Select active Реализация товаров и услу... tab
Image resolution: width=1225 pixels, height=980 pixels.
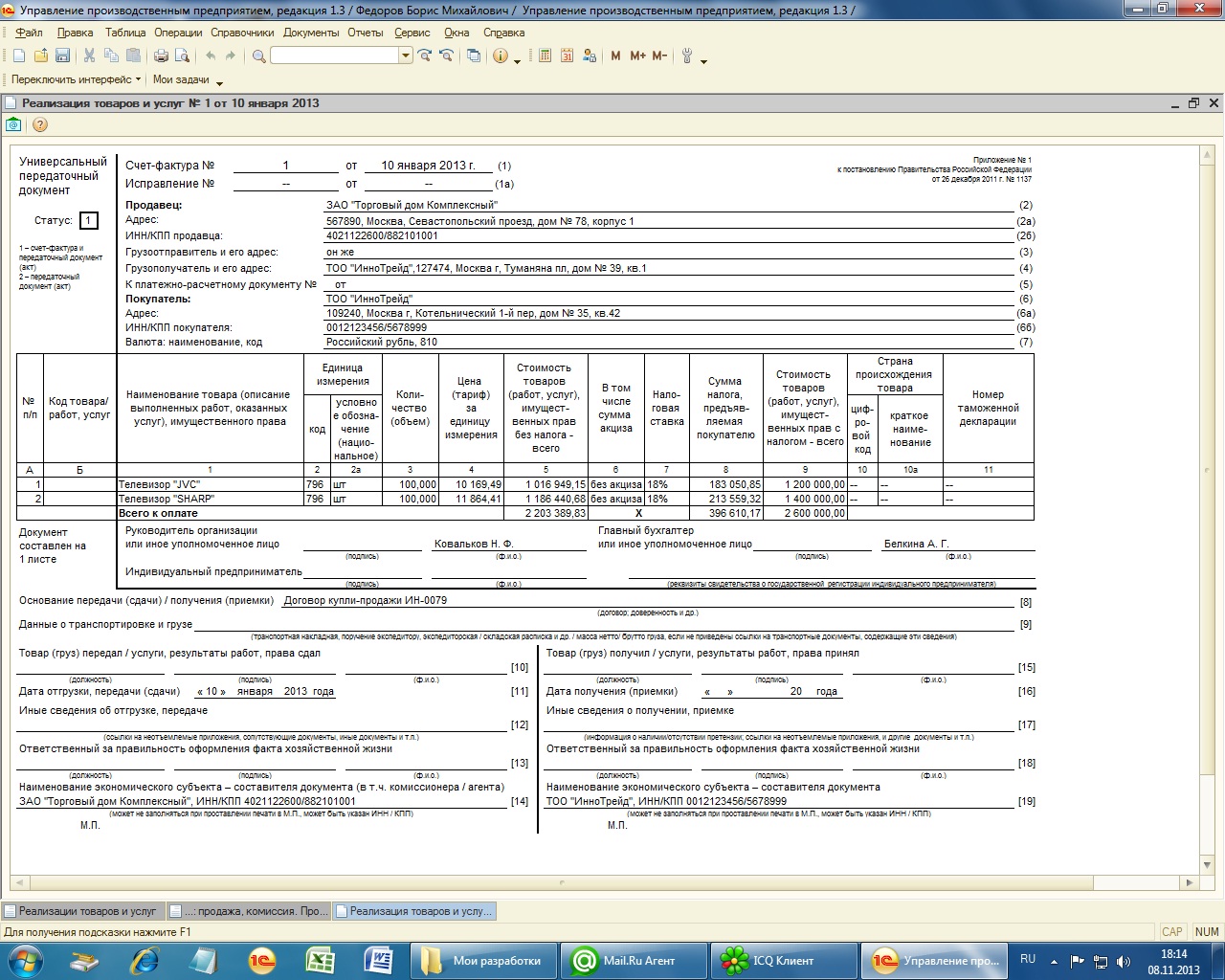point(414,911)
